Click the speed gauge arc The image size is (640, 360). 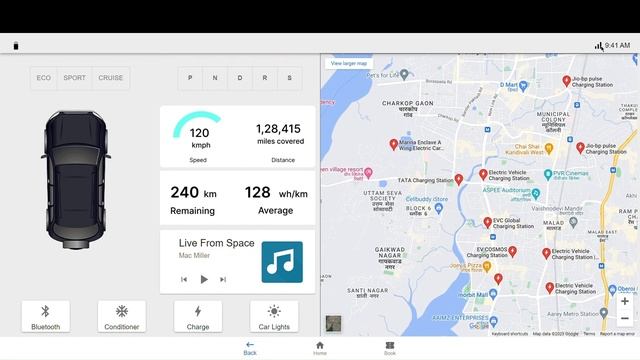197,124
